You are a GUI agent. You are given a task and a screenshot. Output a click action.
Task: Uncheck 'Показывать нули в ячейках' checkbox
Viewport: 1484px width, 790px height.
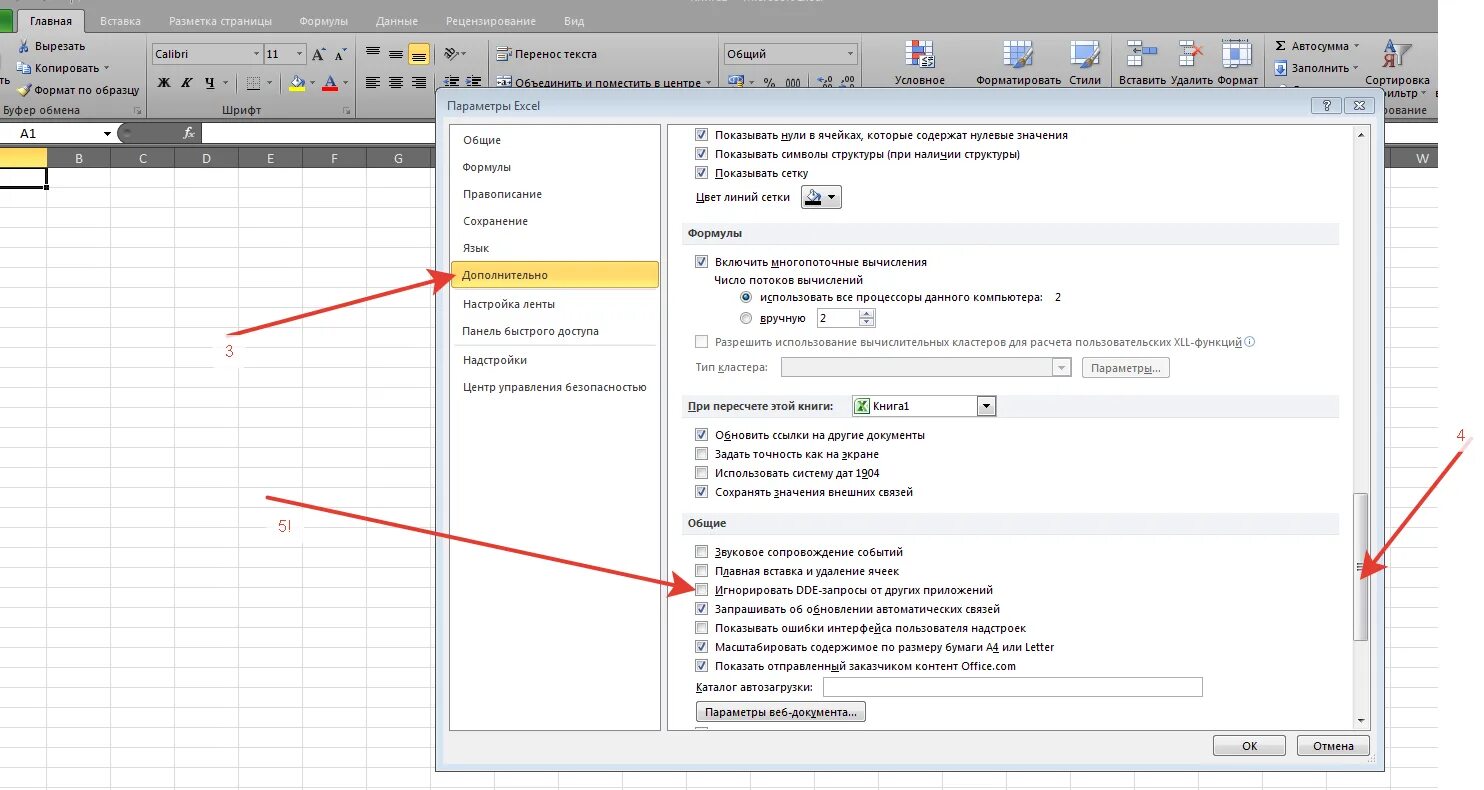click(x=700, y=135)
